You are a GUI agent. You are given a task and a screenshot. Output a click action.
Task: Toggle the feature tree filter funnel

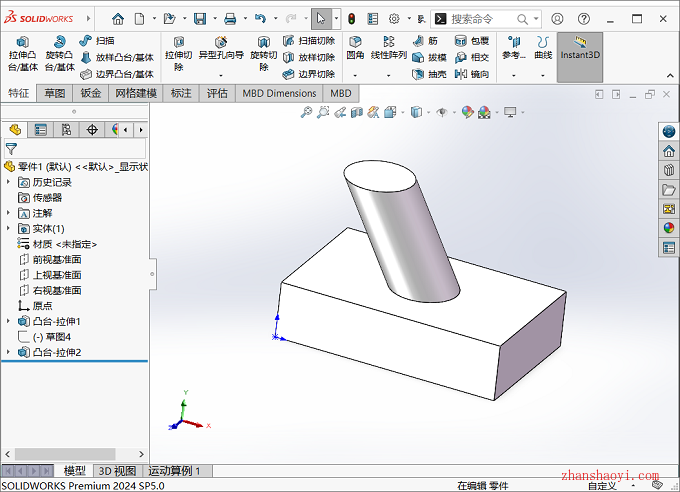pos(11,148)
